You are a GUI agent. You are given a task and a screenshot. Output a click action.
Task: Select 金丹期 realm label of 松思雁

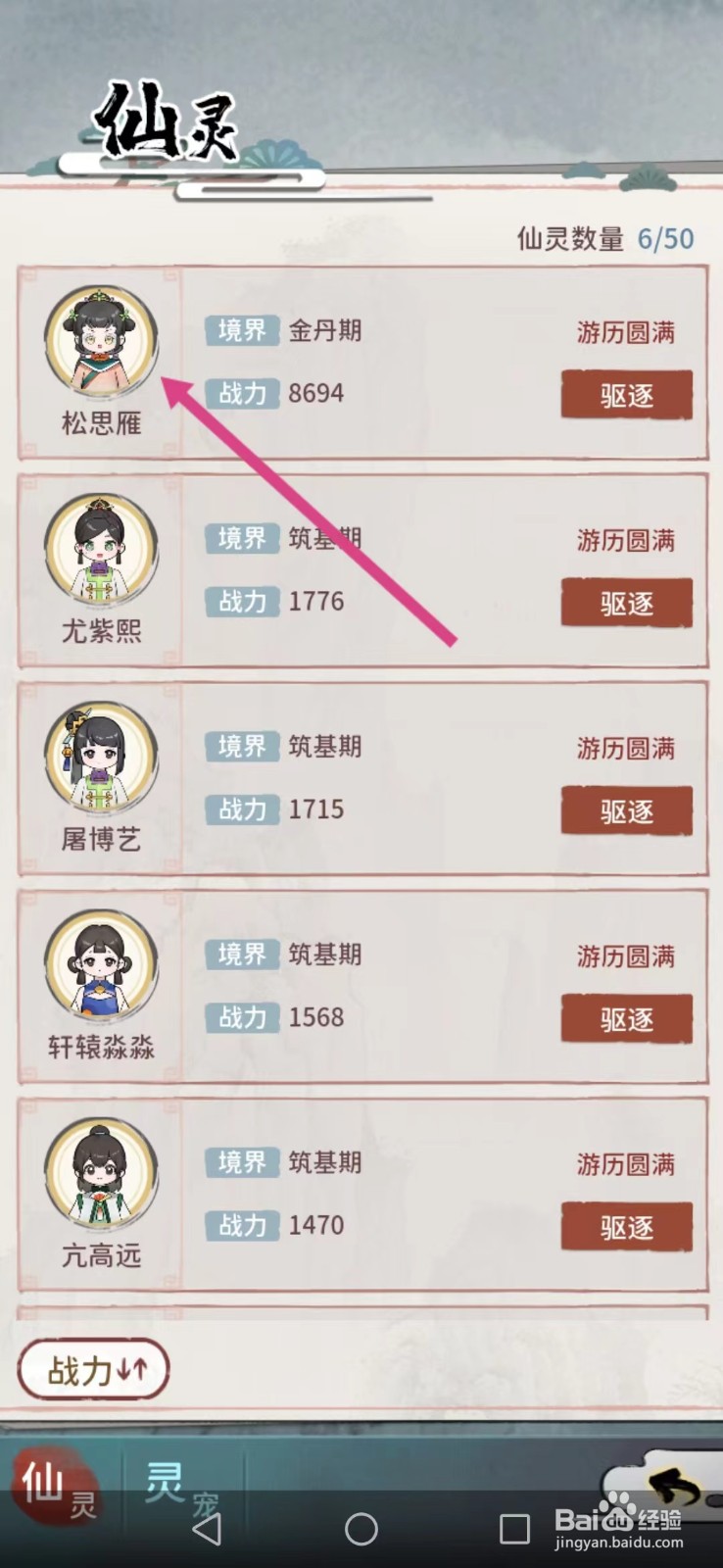(325, 330)
